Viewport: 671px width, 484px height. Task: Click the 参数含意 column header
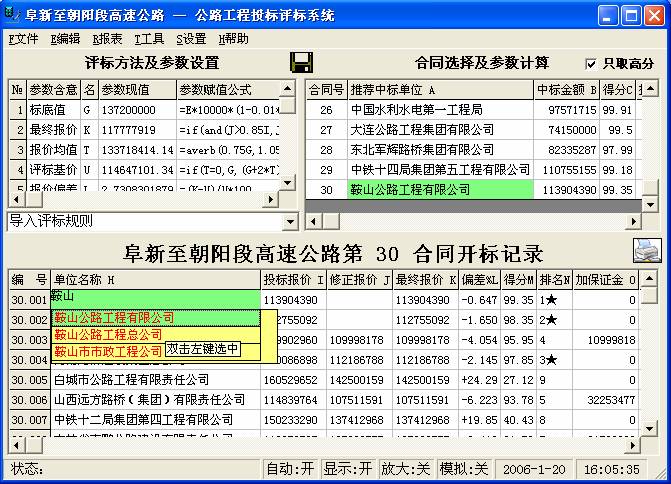pos(53,90)
